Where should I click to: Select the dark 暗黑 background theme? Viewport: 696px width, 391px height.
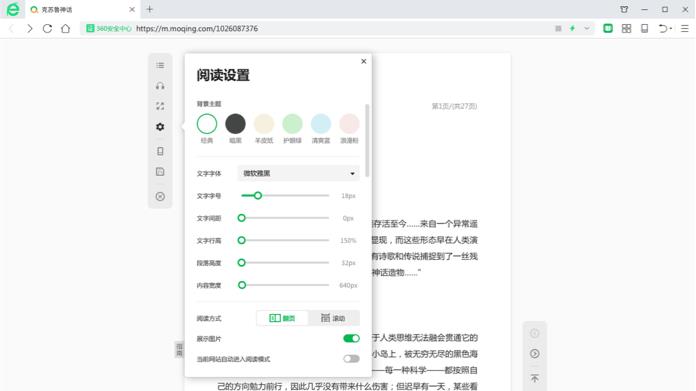[x=235, y=124]
